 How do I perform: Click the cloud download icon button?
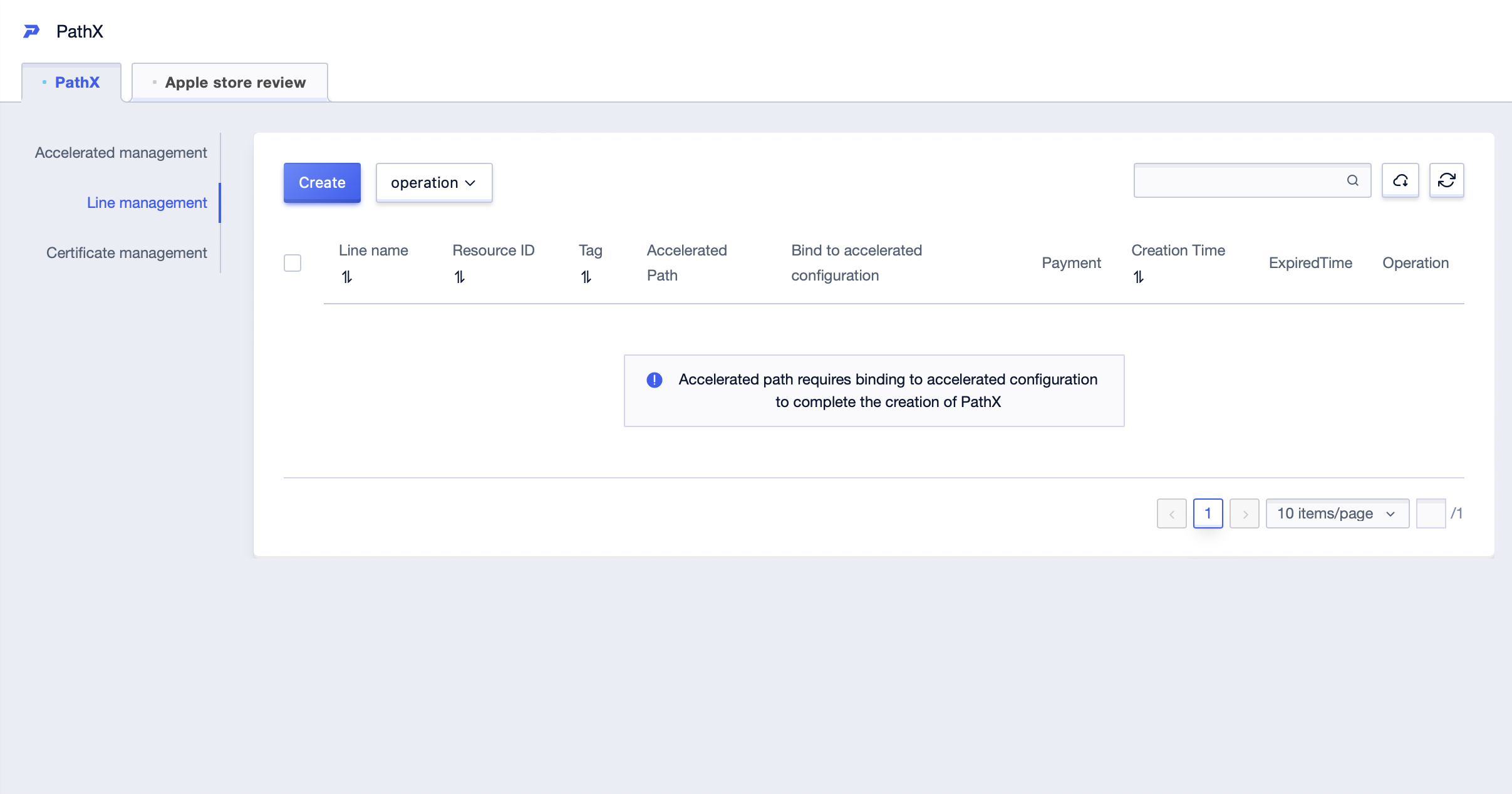coord(1401,180)
